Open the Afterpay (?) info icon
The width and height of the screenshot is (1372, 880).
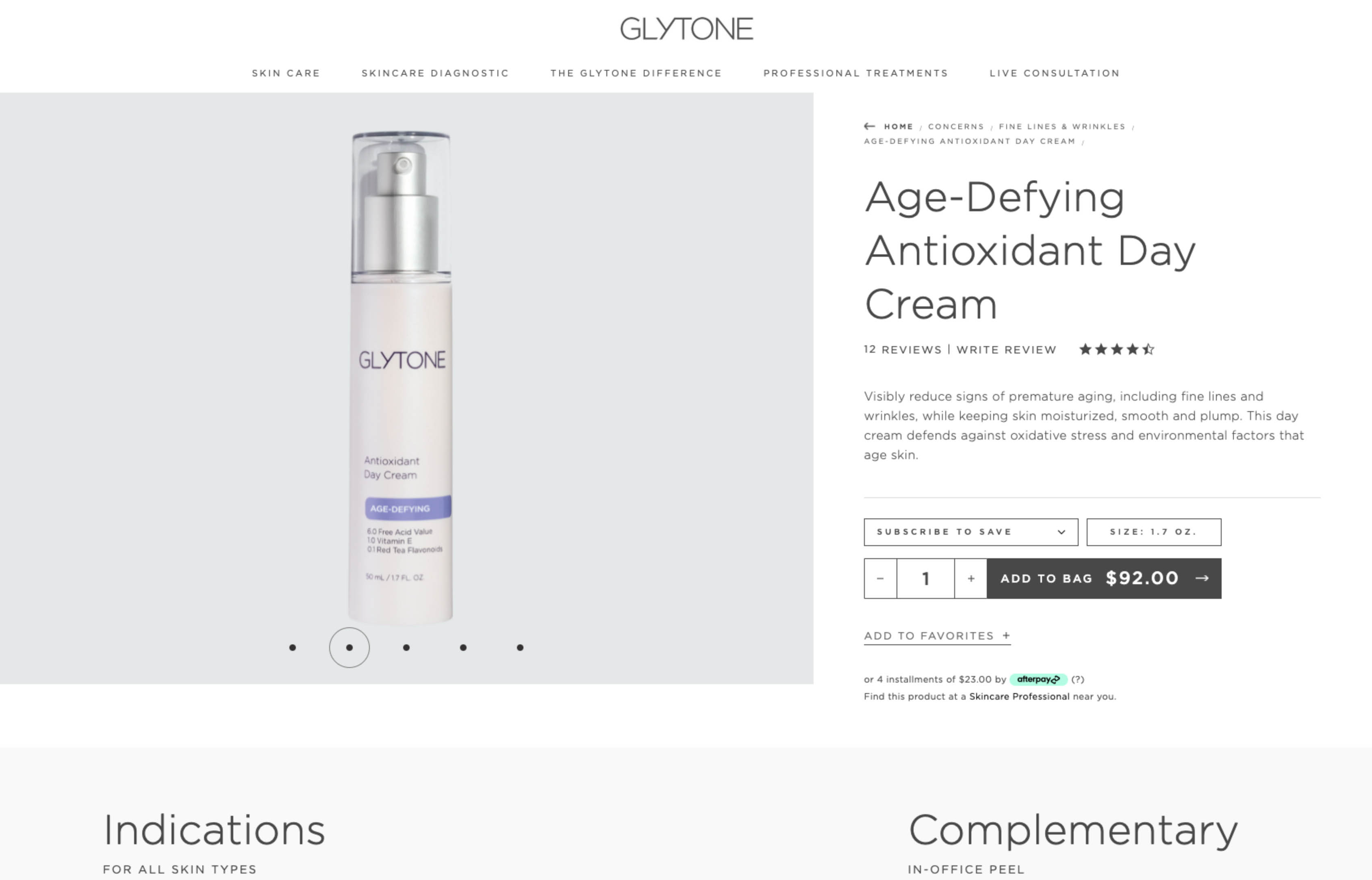point(1078,679)
